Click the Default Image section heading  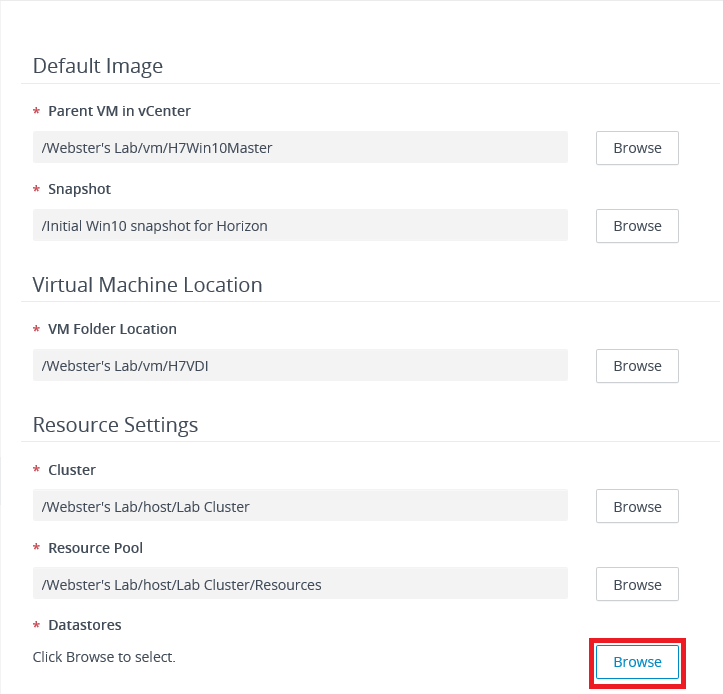pyautogui.click(x=98, y=66)
